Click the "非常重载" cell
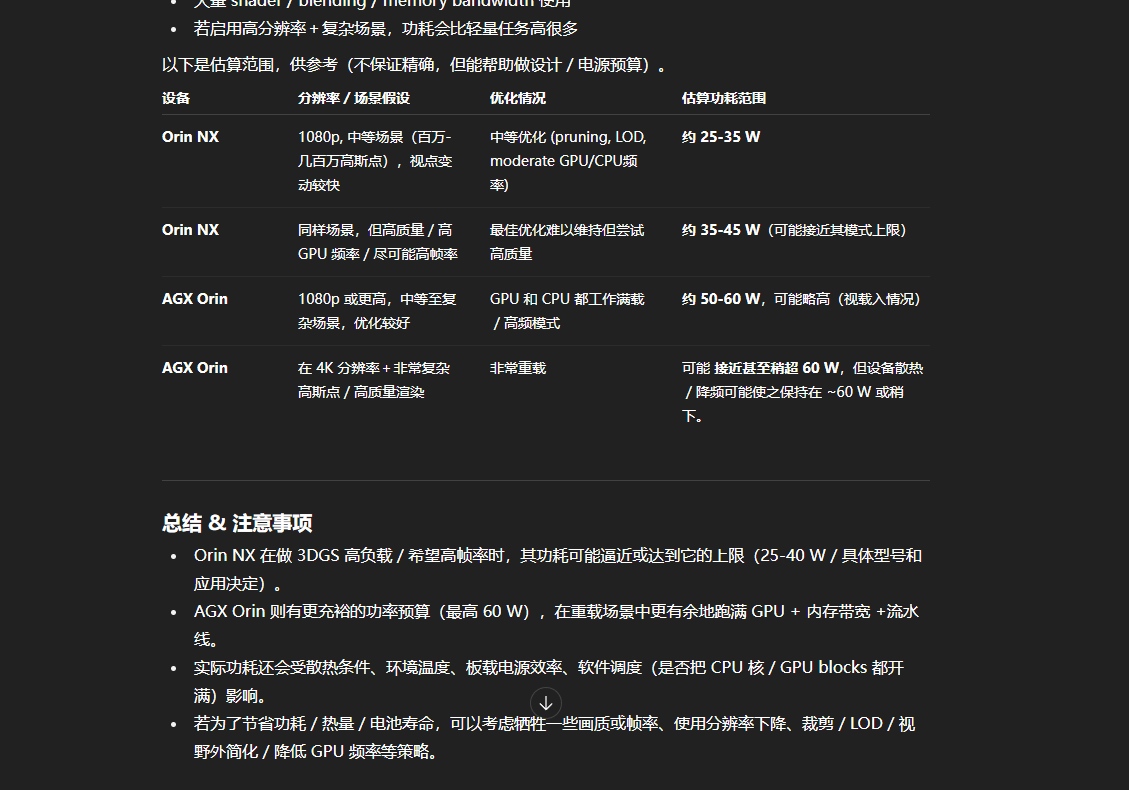This screenshot has width=1129, height=790. point(518,368)
